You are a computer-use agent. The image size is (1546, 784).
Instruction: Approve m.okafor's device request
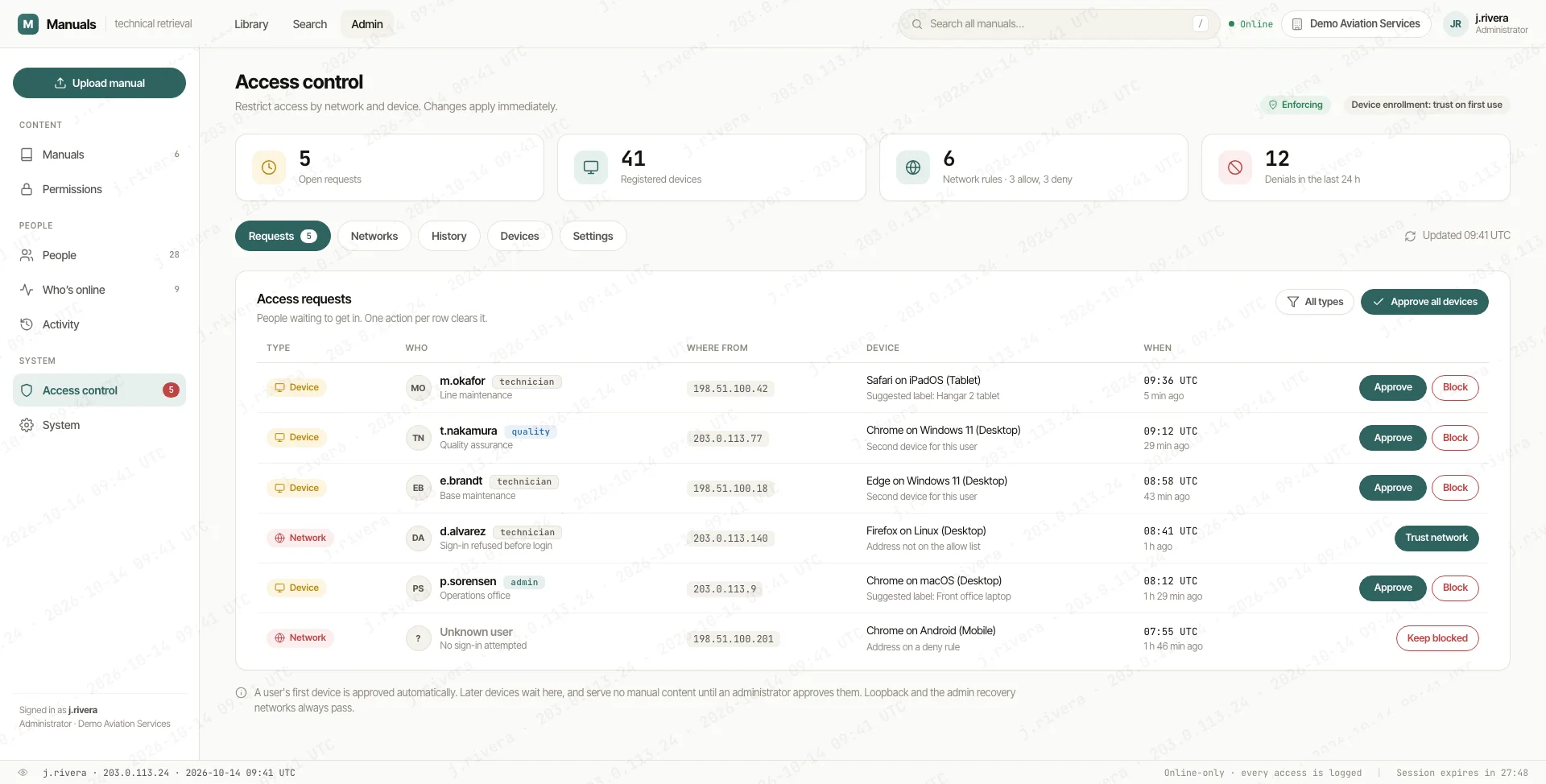click(1393, 388)
